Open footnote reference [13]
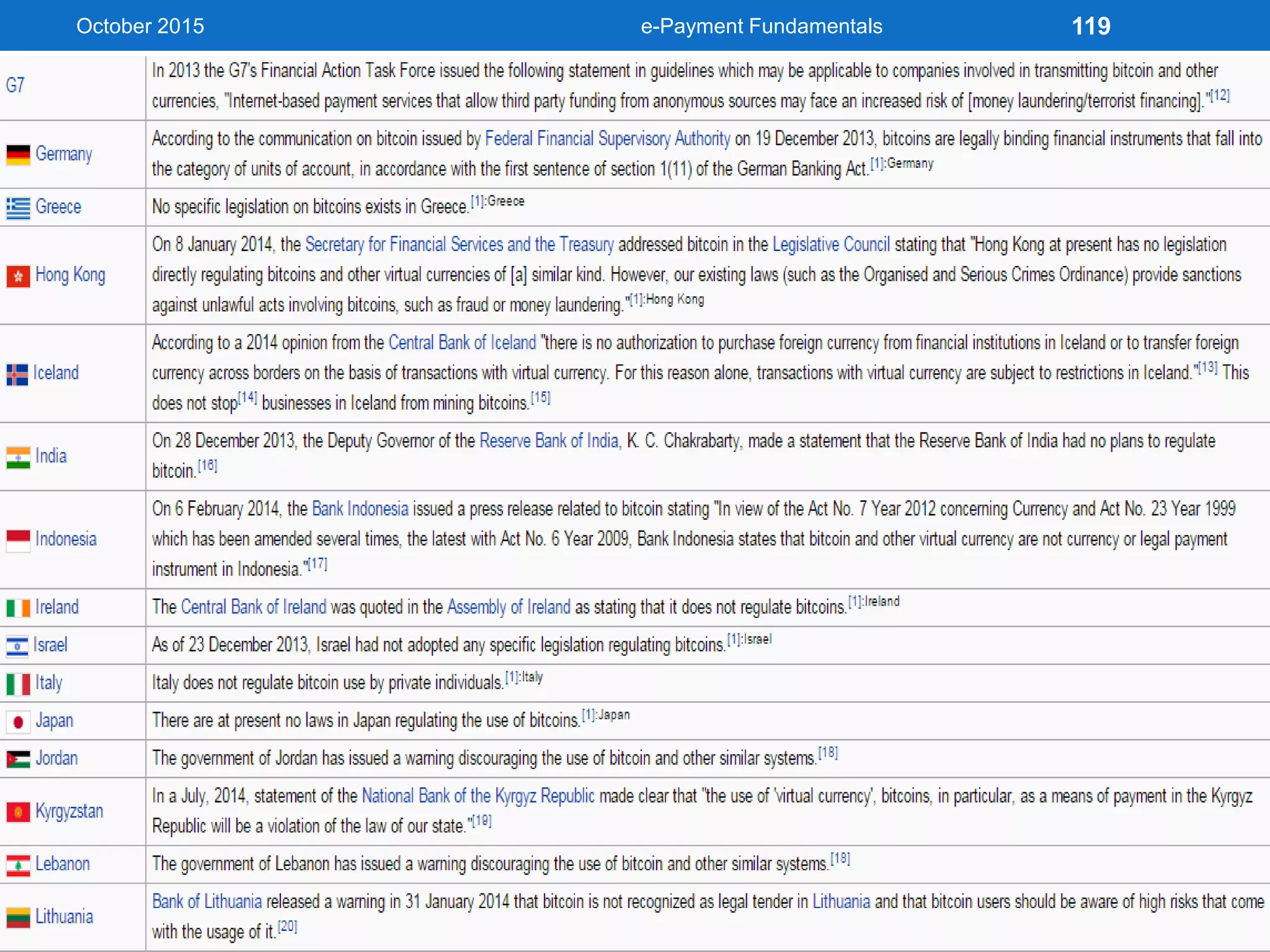1270x952 pixels. 1207,368
